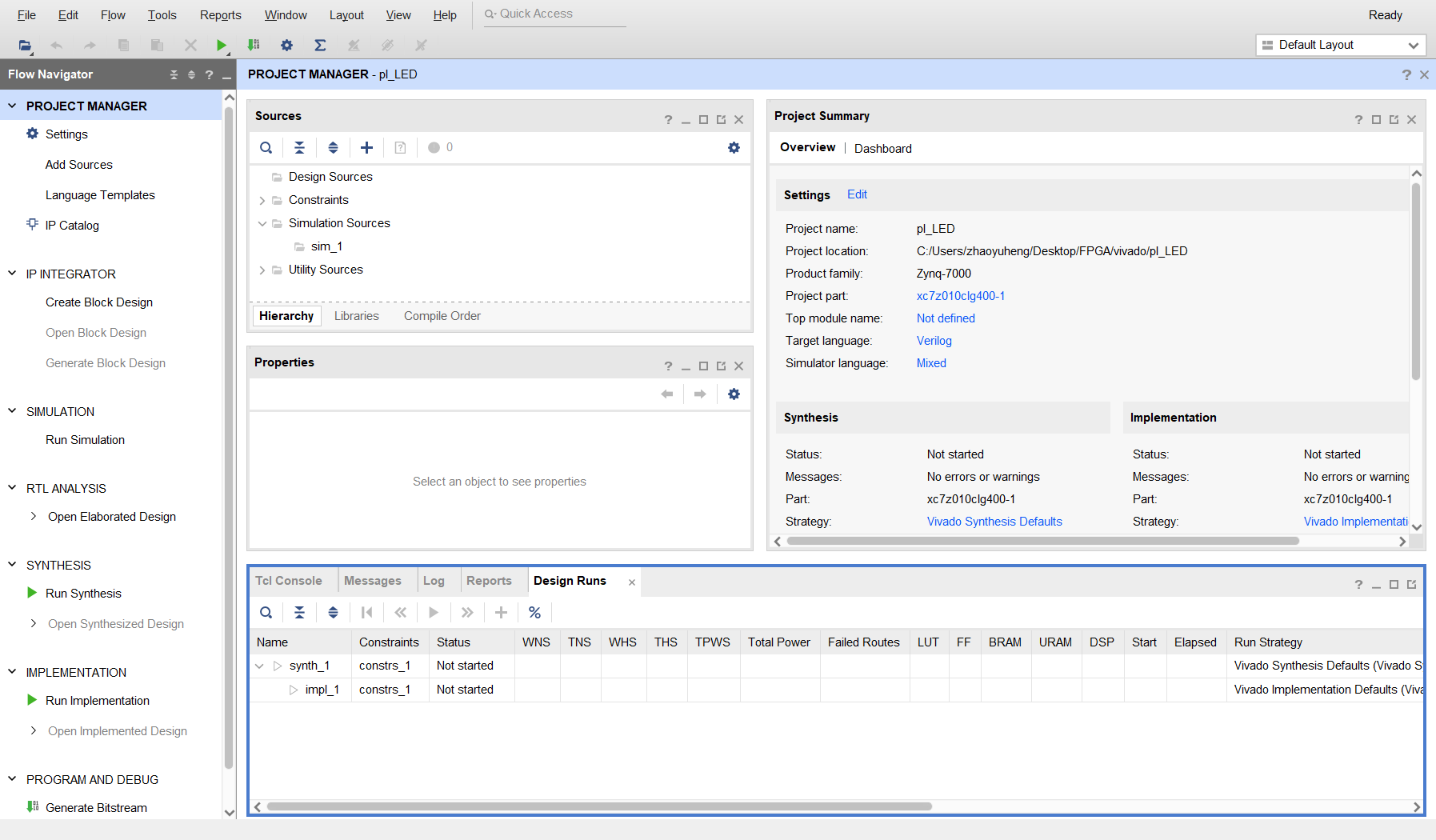
Task: Click Run Simulation
Action: click(x=85, y=440)
